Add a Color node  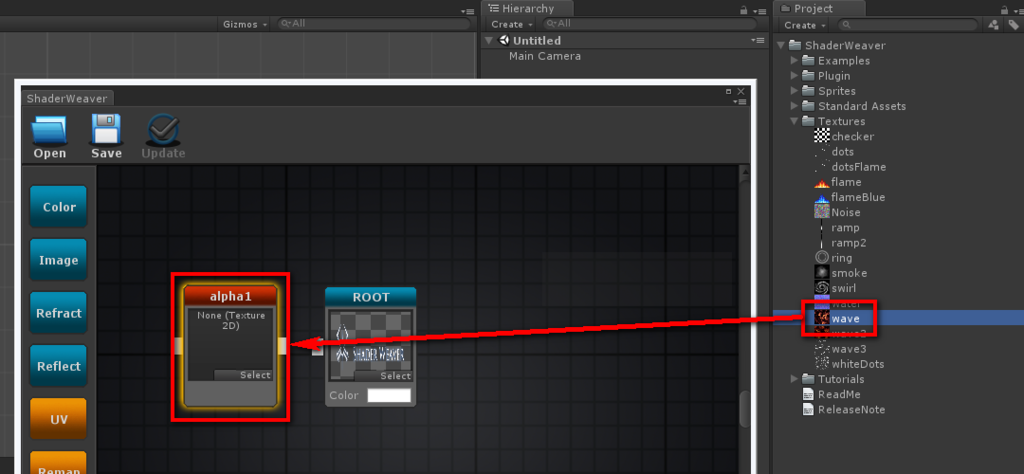point(59,207)
